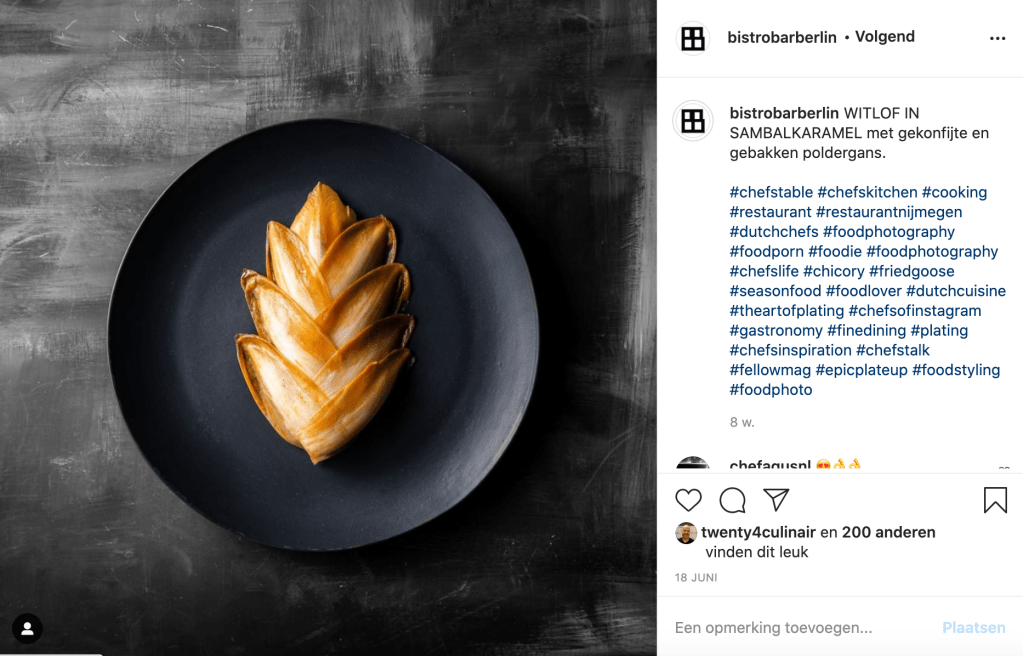The height and width of the screenshot is (656, 1023).
Task: Show tagged people icon on the photo
Action: pyautogui.click(x=27, y=629)
